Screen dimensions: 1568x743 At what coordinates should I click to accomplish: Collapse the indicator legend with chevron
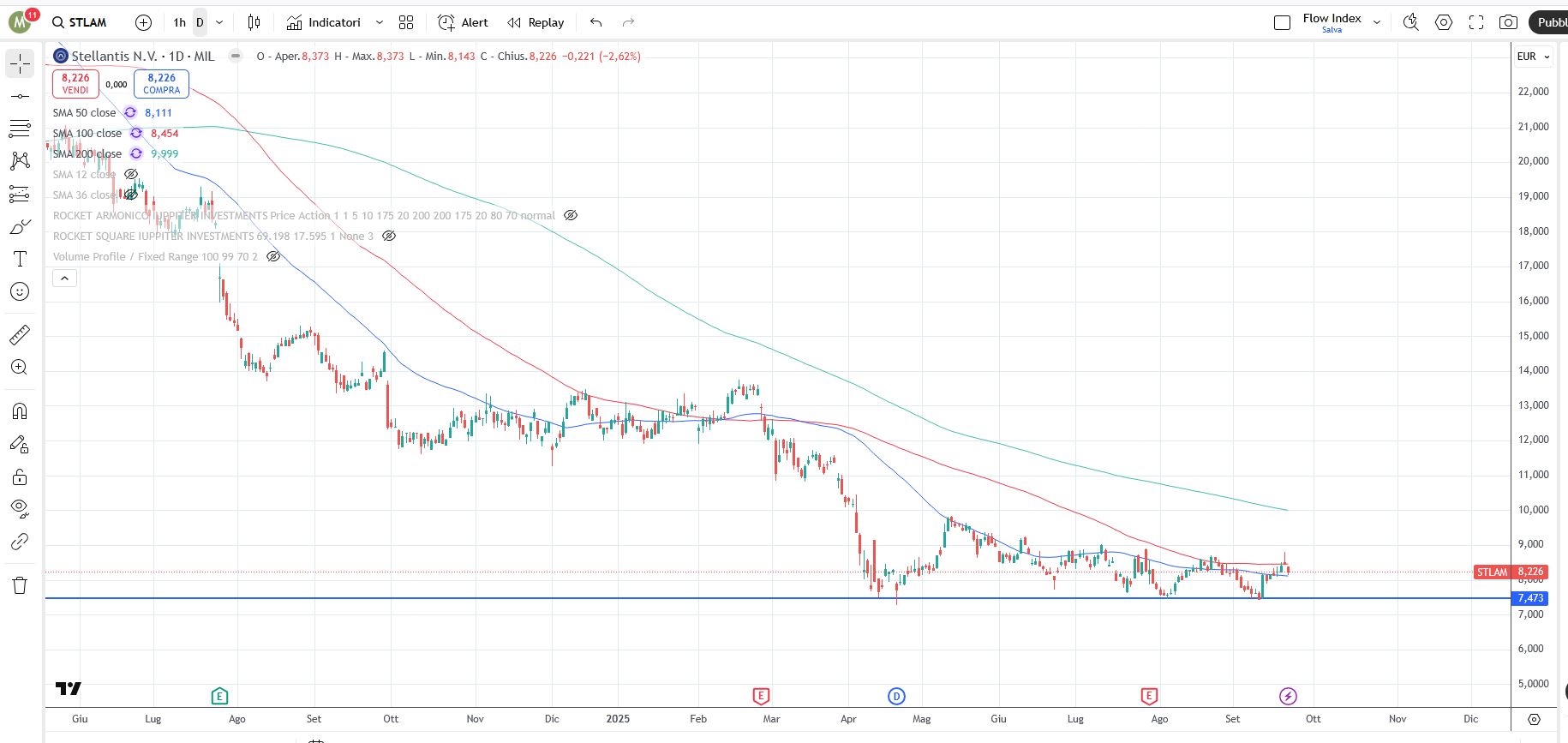pyautogui.click(x=64, y=278)
